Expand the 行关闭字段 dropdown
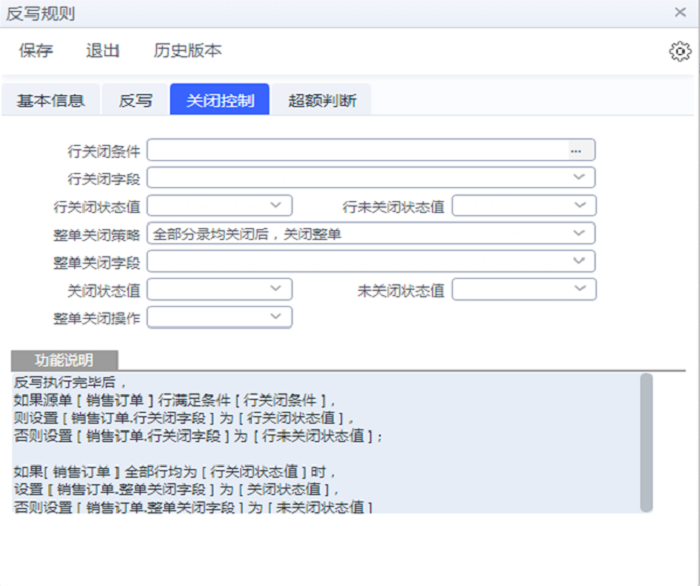This screenshot has width=700, height=586. [x=579, y=178]
